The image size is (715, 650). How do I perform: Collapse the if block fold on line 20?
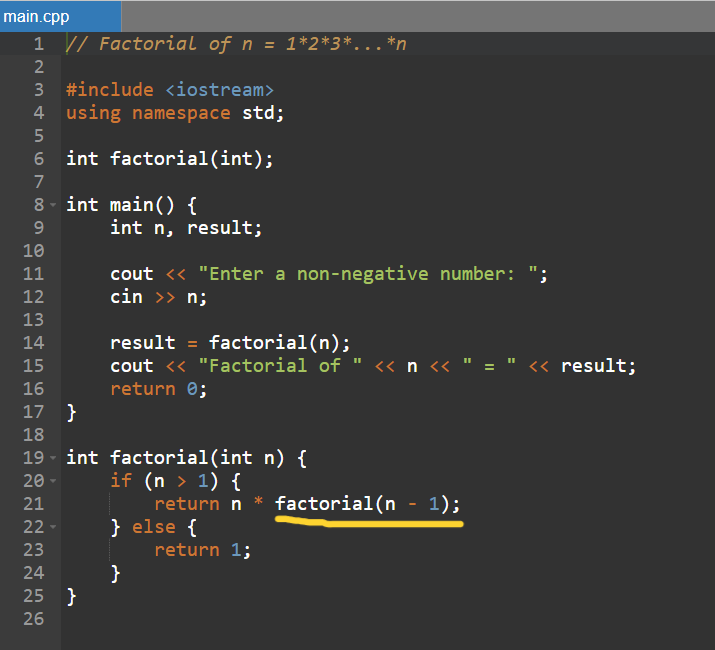[53, 480]
